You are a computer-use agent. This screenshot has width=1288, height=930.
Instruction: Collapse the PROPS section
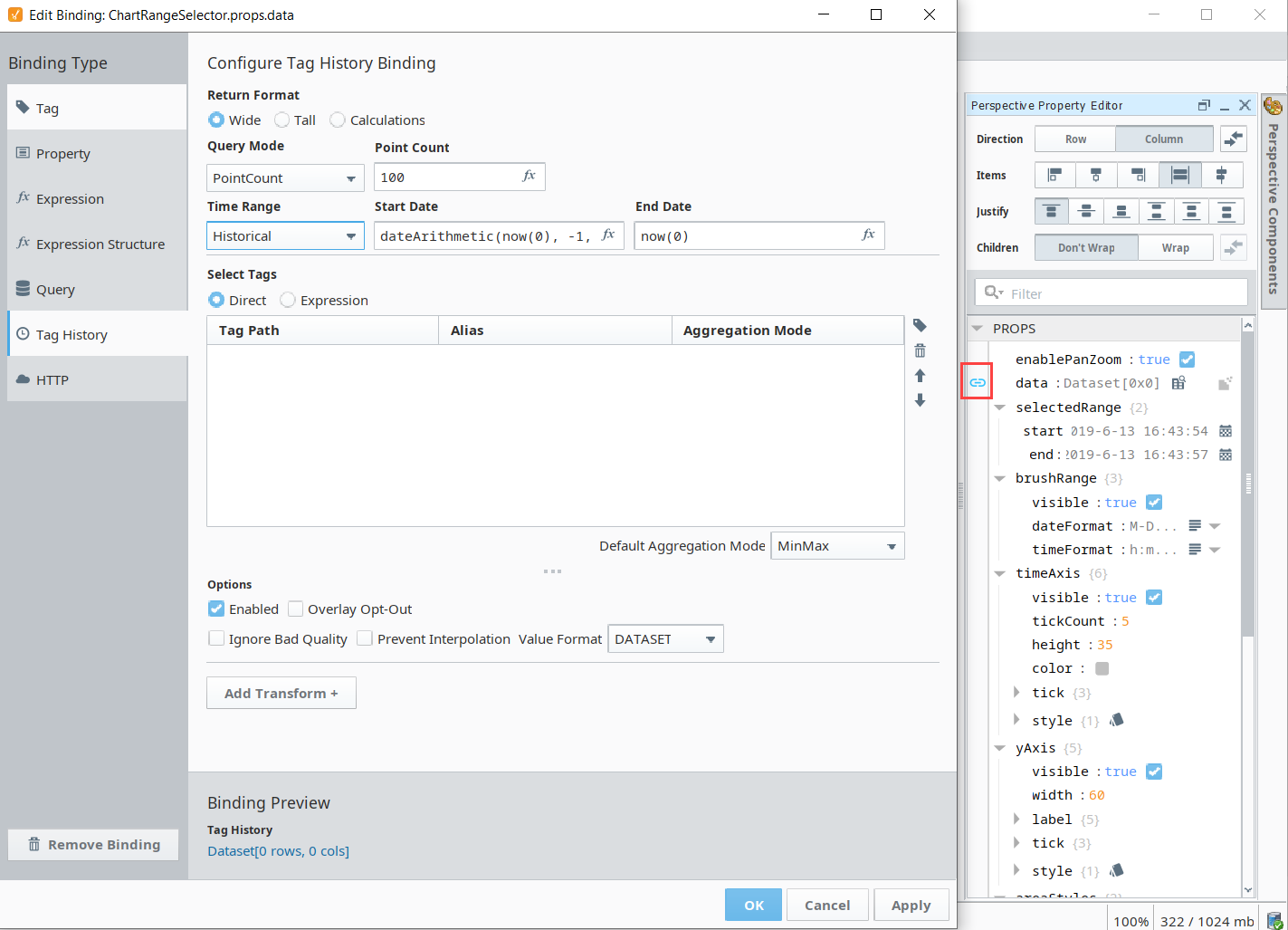pos(978,328)
